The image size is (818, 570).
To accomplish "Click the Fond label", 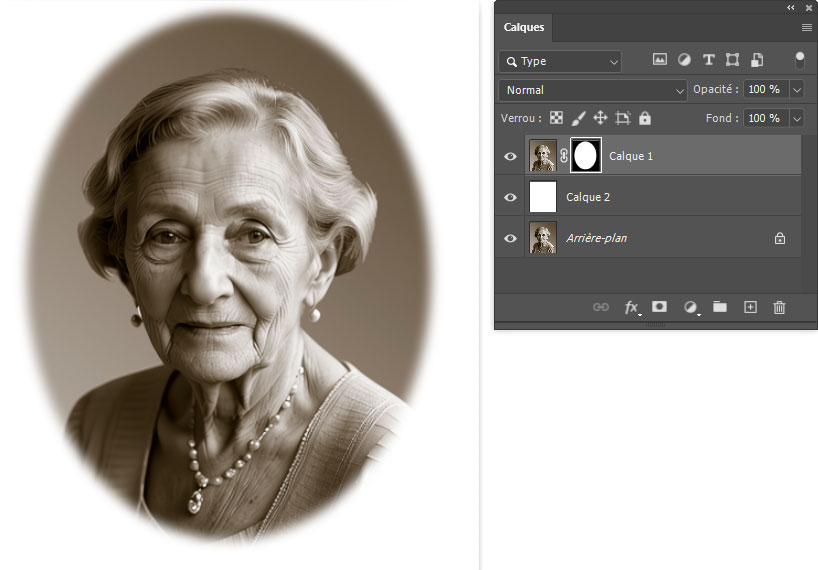I will coord(722,118).
